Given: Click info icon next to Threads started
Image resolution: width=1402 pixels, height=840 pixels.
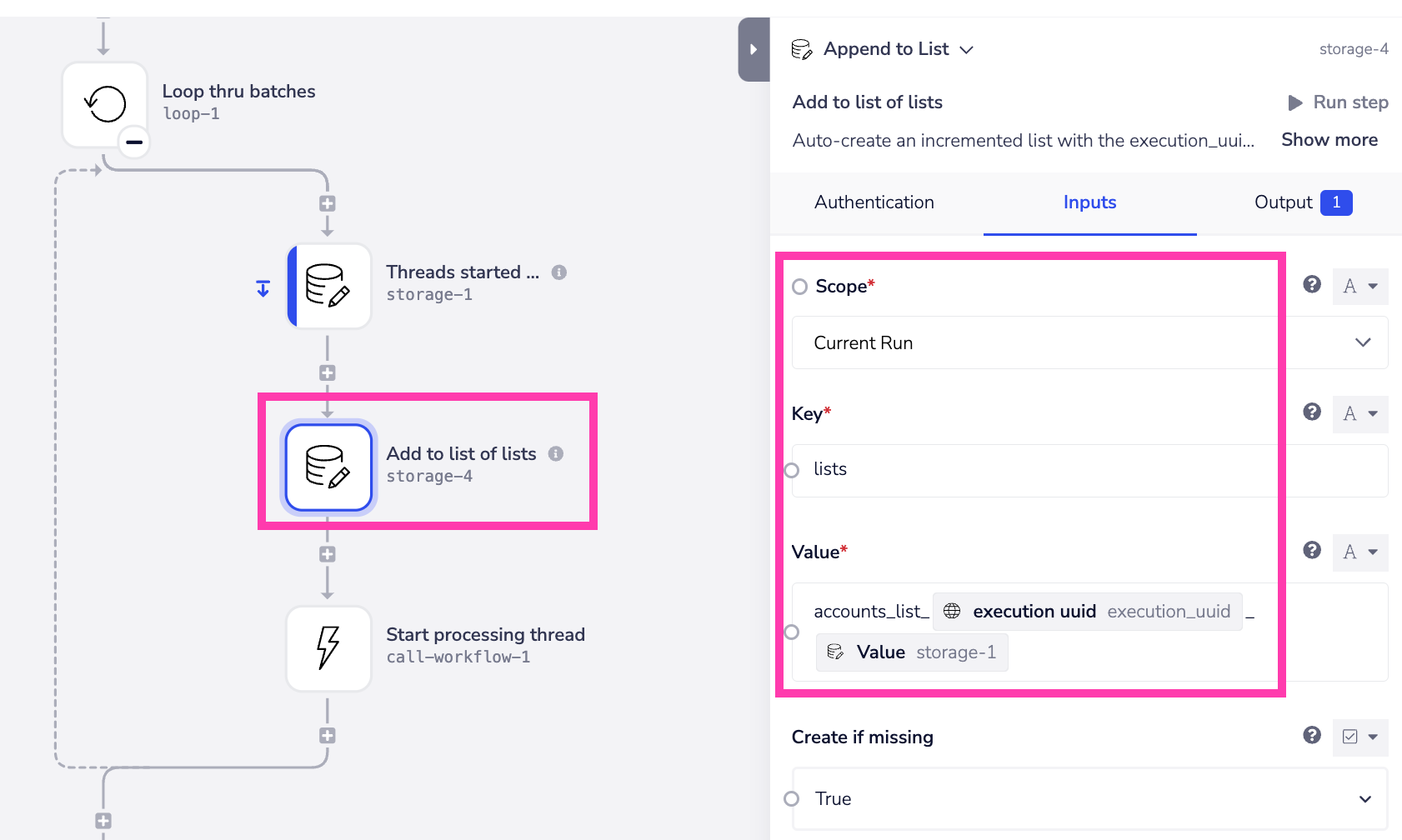Looking at the screenshot, I should (559, 272).
